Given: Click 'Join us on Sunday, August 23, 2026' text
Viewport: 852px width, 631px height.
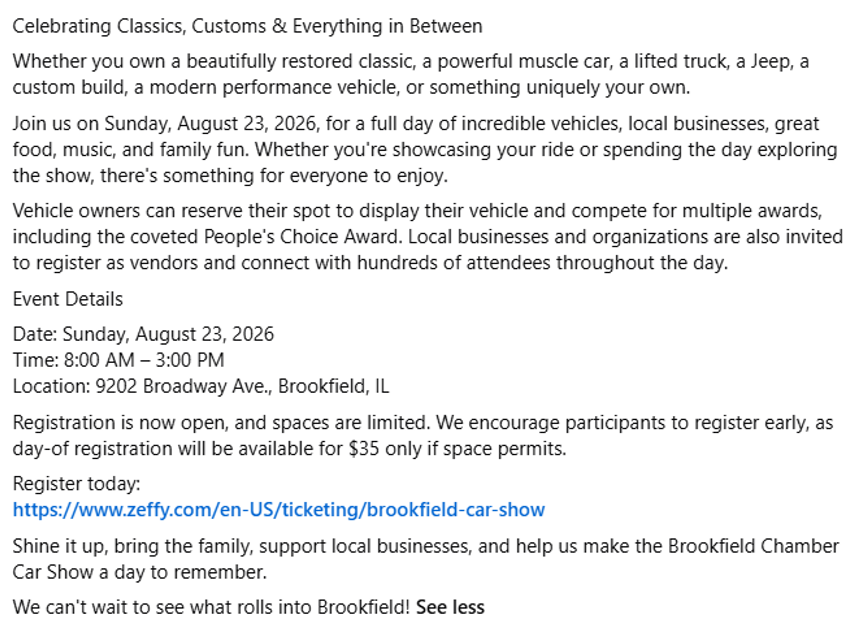Looking at the screenshot, I should pos(165,123).
